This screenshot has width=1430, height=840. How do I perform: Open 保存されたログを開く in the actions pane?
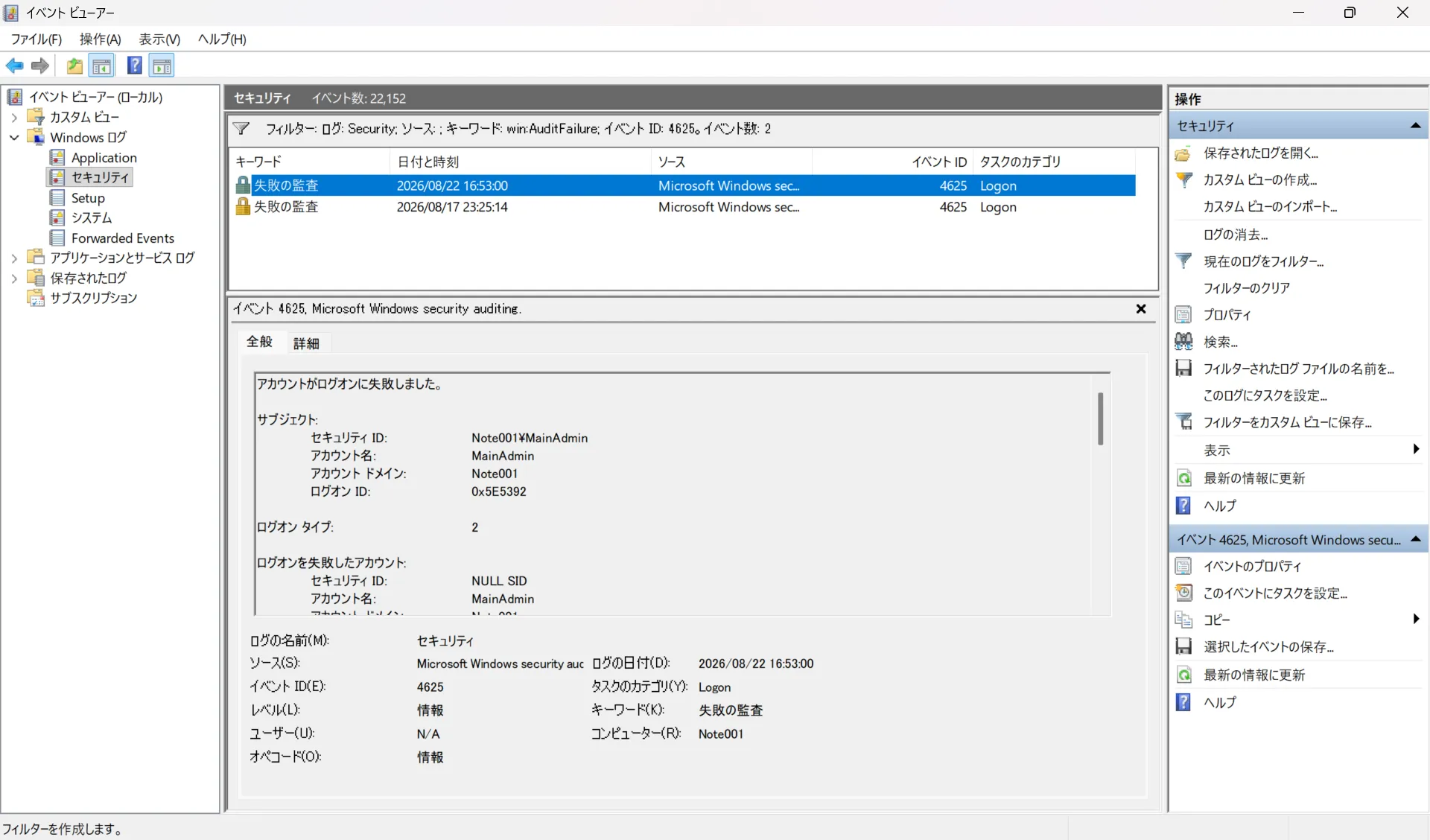1260,153
